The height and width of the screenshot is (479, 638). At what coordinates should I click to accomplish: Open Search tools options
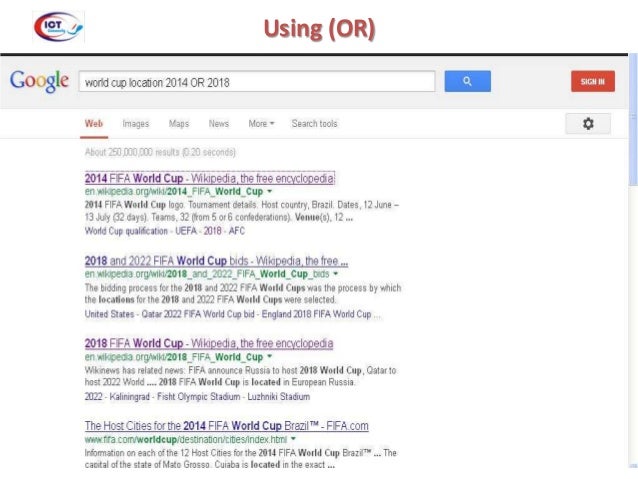[x=315, y=124]
